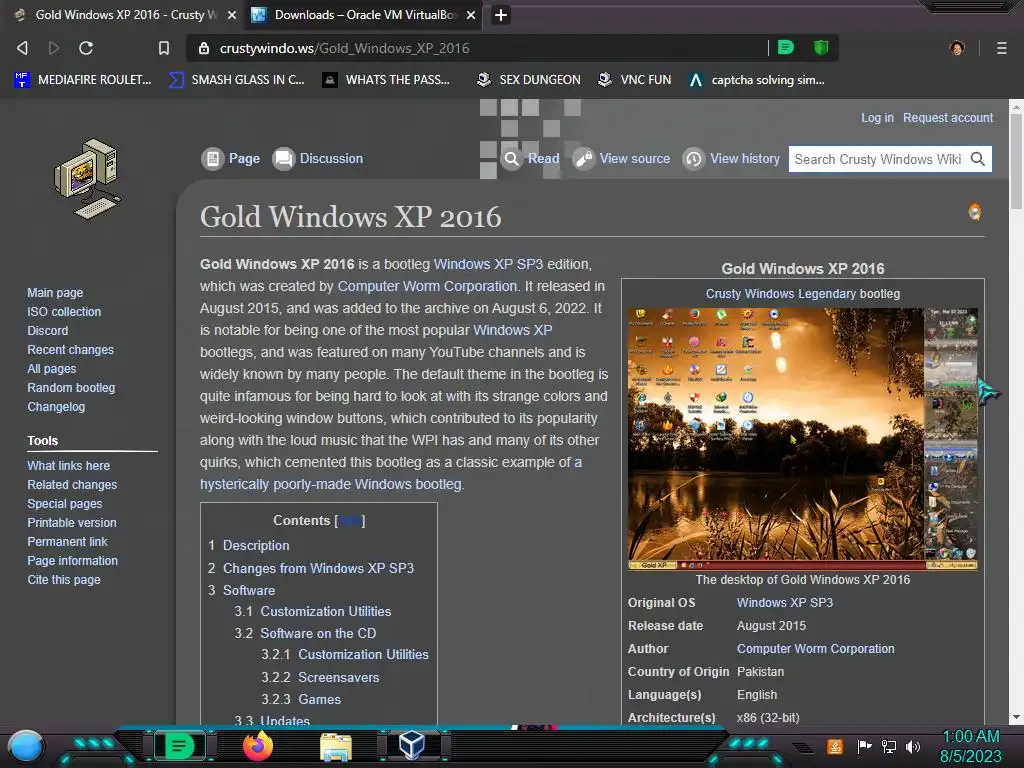Click the Crusty Windows Wiki computer logo
Screen dimensions: 1024x768
88,179
